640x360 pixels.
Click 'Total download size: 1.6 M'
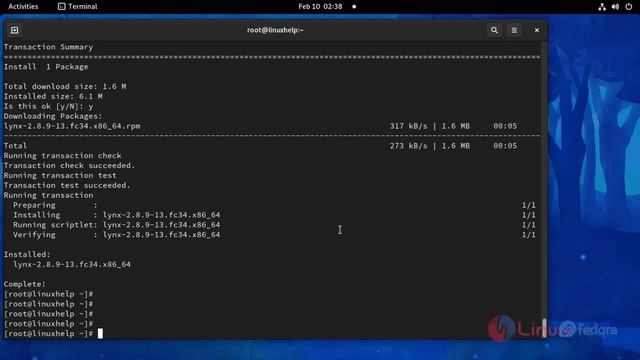point(65,87)
